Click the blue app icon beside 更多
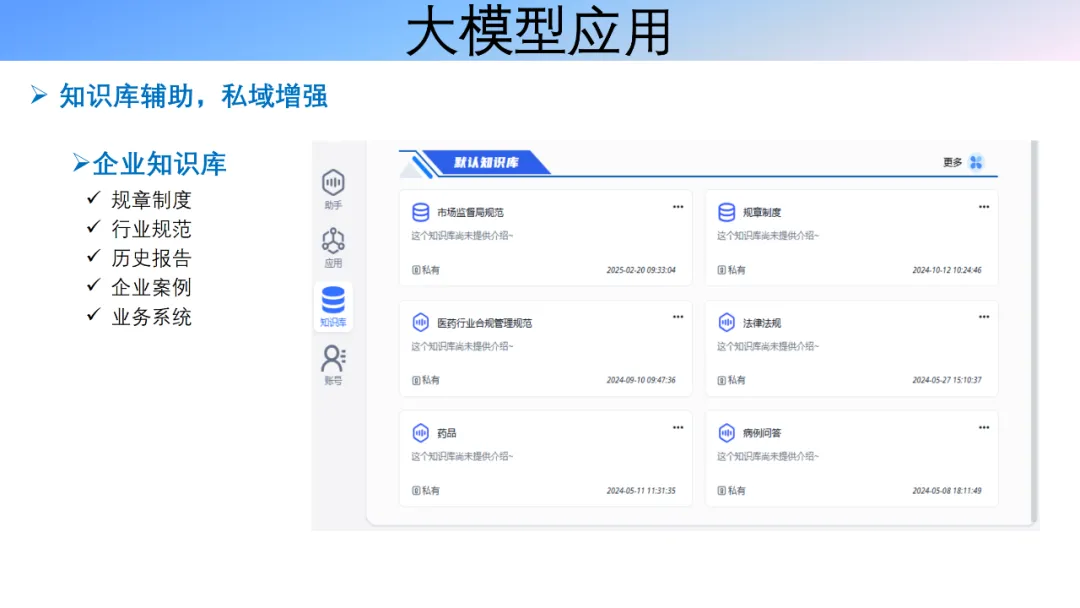1080x608 pixels. pos(976,161)
